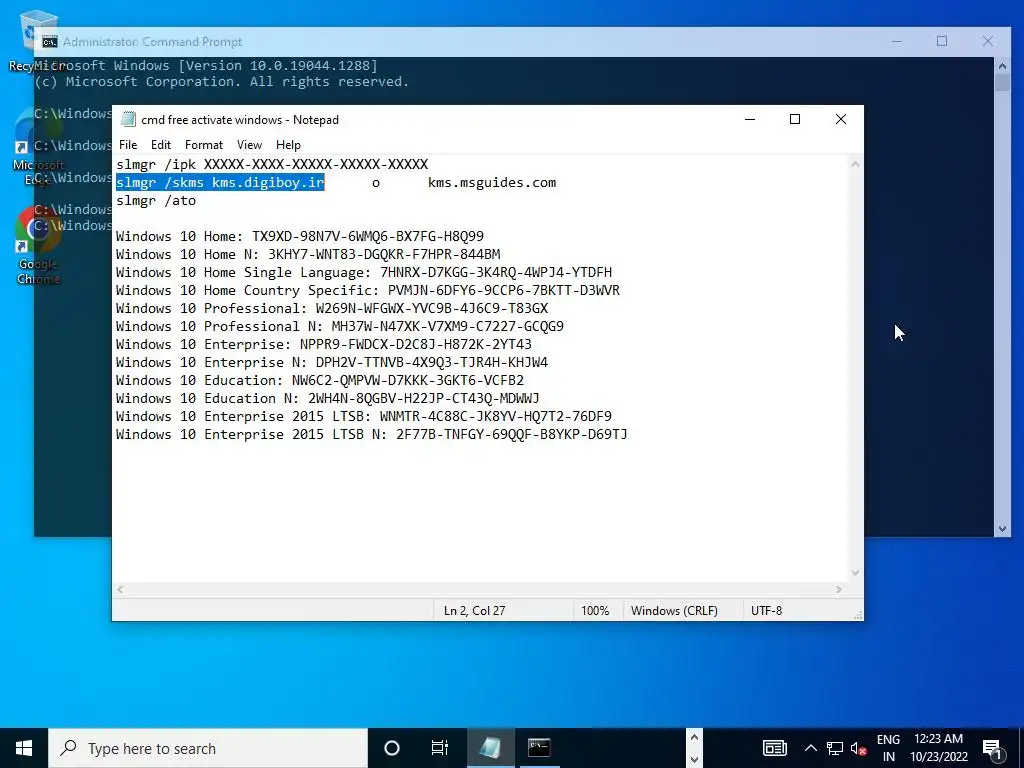The image size is (1024, 768).
Task: Switch to Notepad via taskbar icon
Action: coord(490,748)
